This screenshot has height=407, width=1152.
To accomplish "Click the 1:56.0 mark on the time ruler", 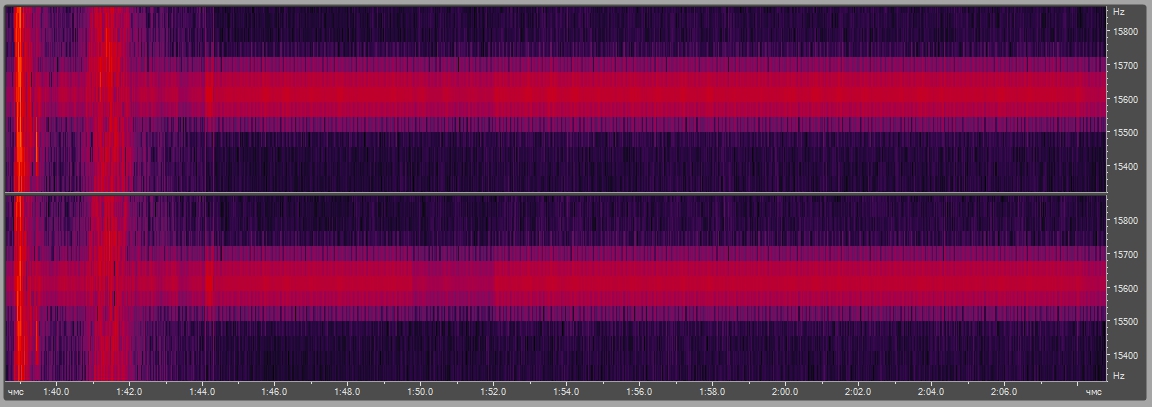I will (x=639, y=392).
